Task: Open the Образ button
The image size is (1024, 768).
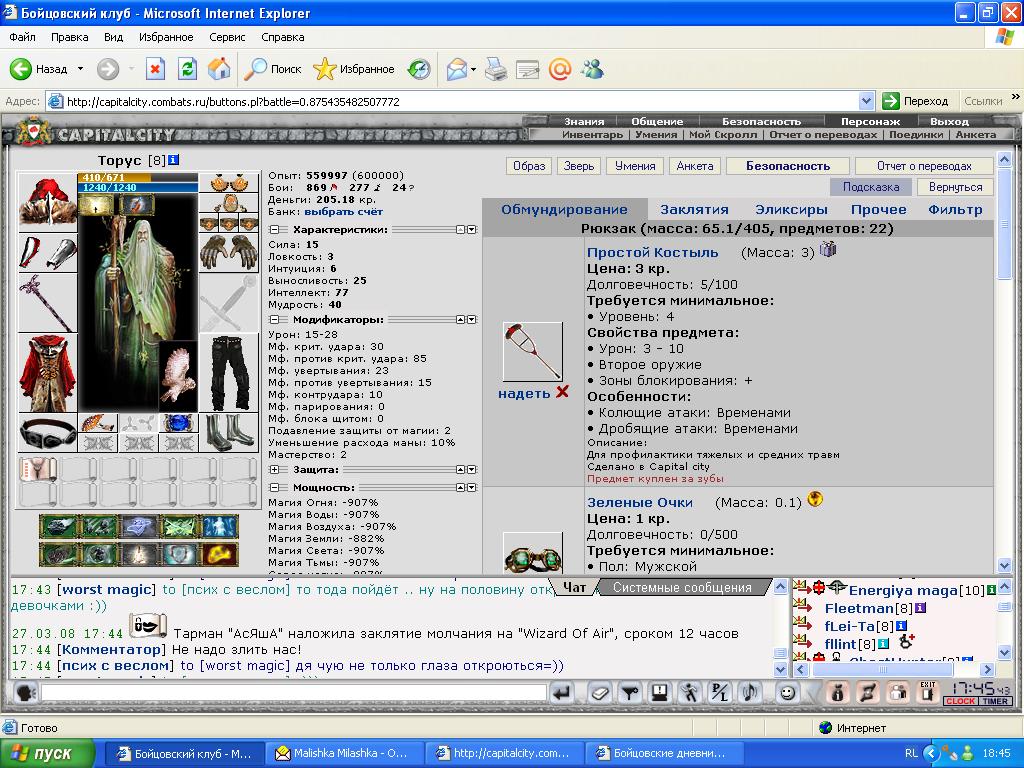Action: 529,166
